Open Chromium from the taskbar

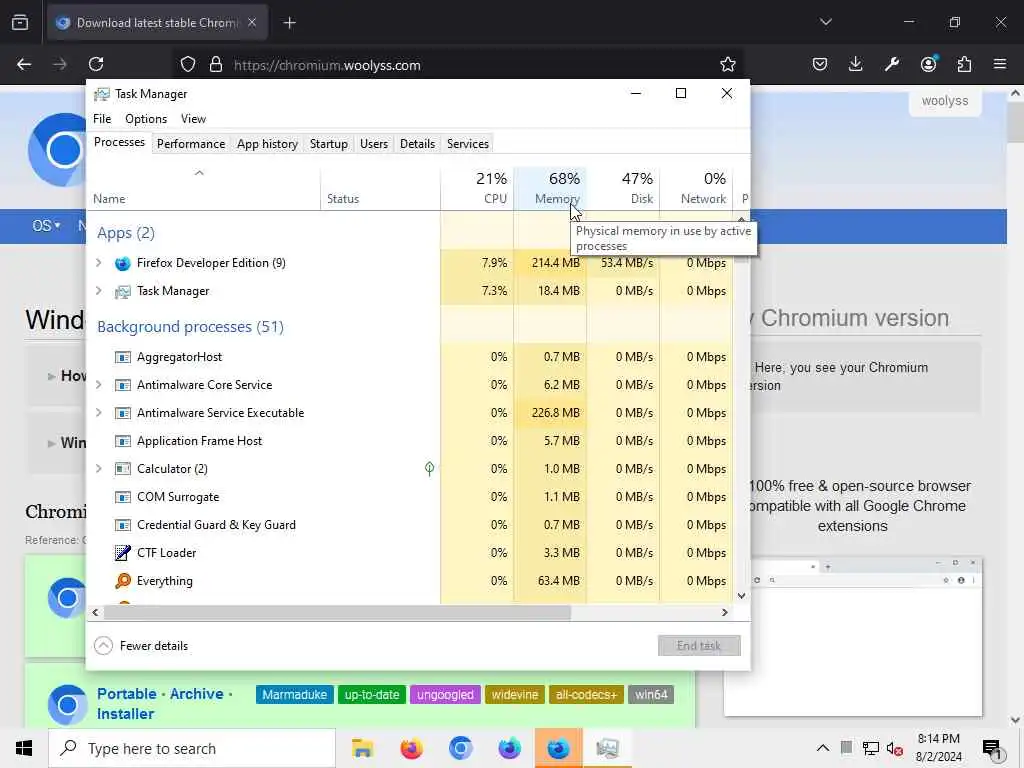(460, 748)
